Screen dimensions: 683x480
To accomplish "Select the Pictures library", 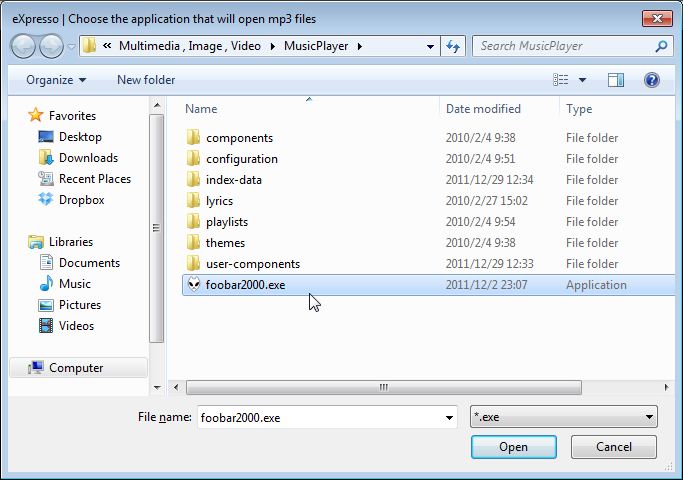I will coord(80,304).
